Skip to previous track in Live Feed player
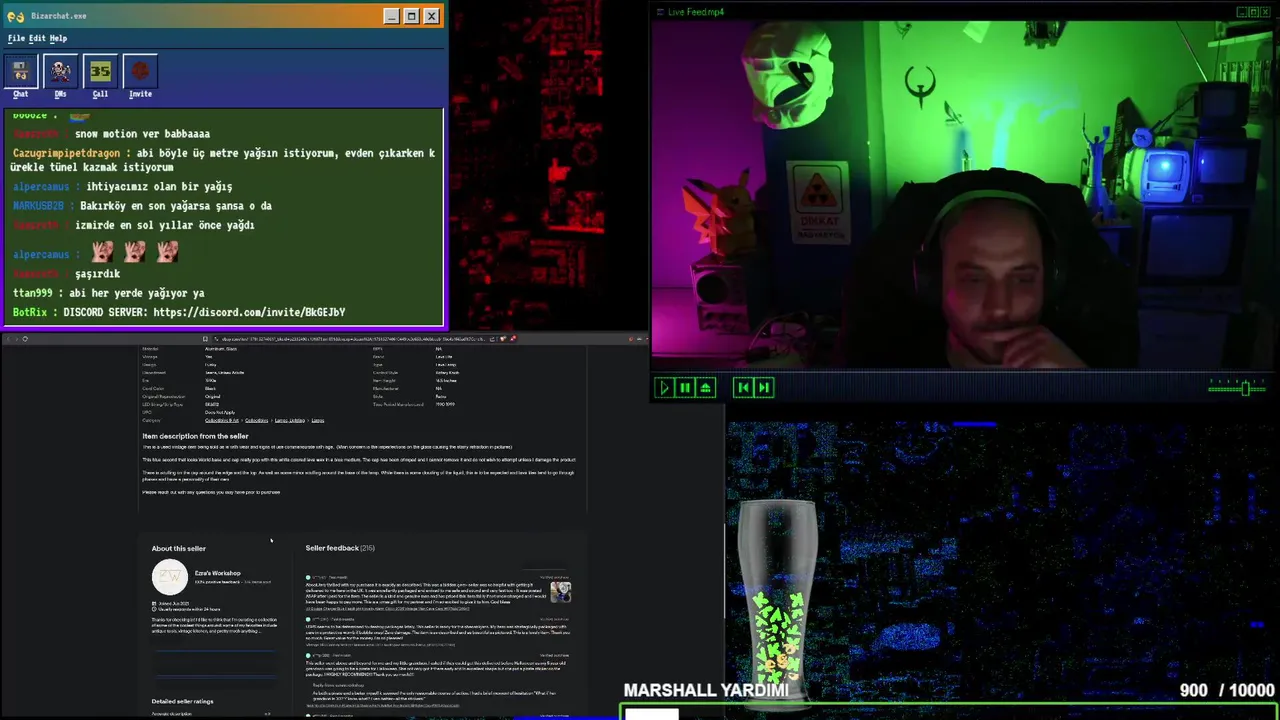 tap(743, 387)
